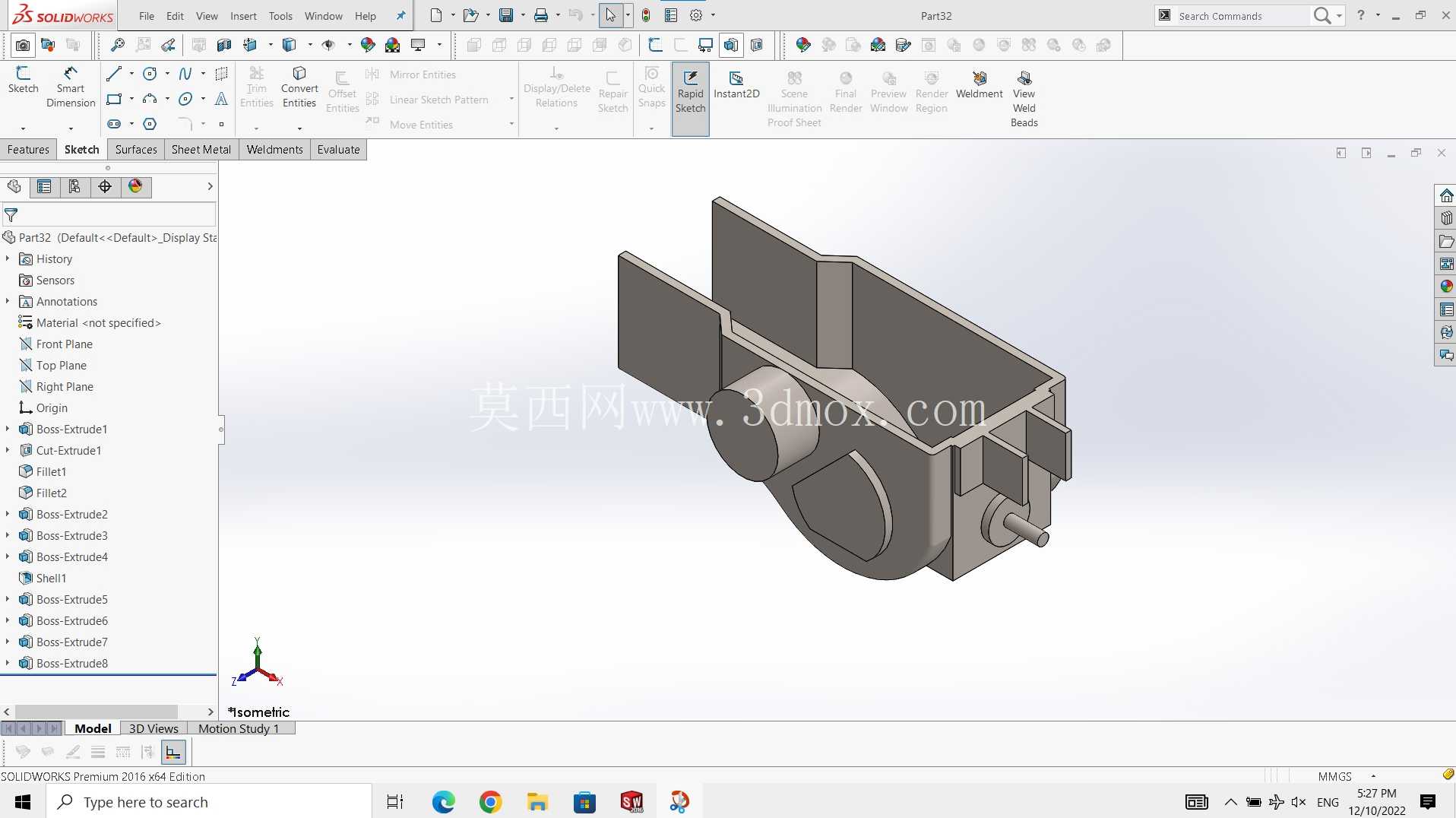Expand the Boss-Extrude8 feature node

pos(8,663)
